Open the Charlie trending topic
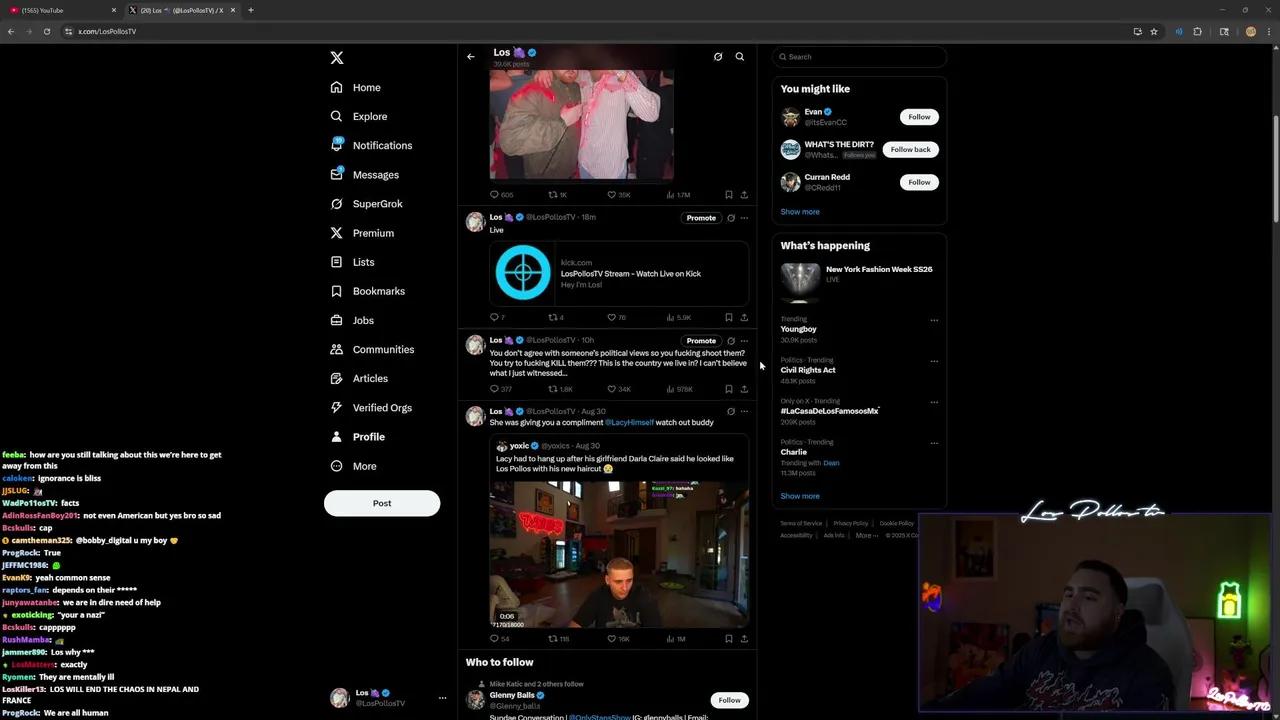Screen dimensions: 1280x720 coord(794,452)
